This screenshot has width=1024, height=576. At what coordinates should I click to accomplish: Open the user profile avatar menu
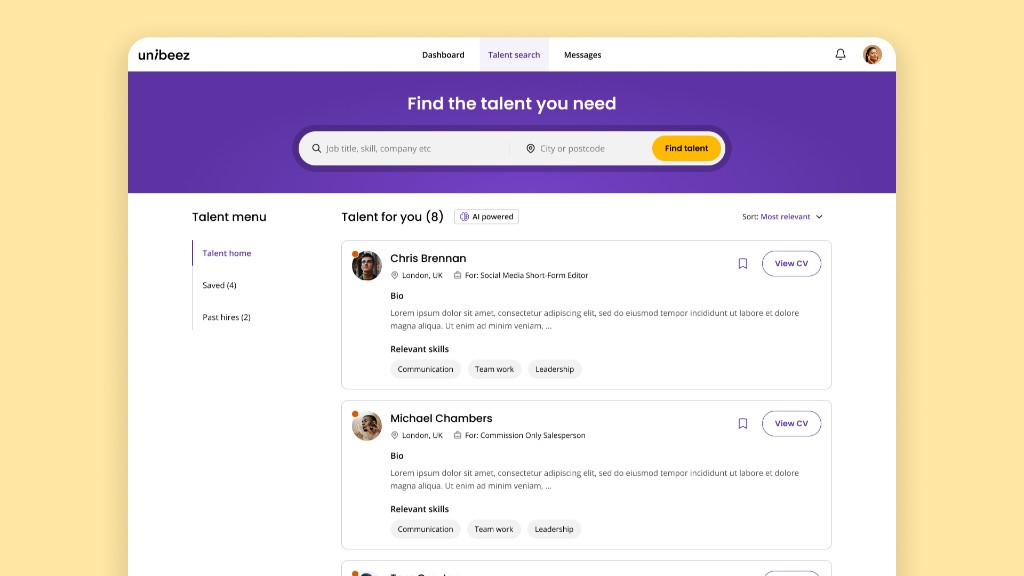pyautogui.click(x=872, y=54)
